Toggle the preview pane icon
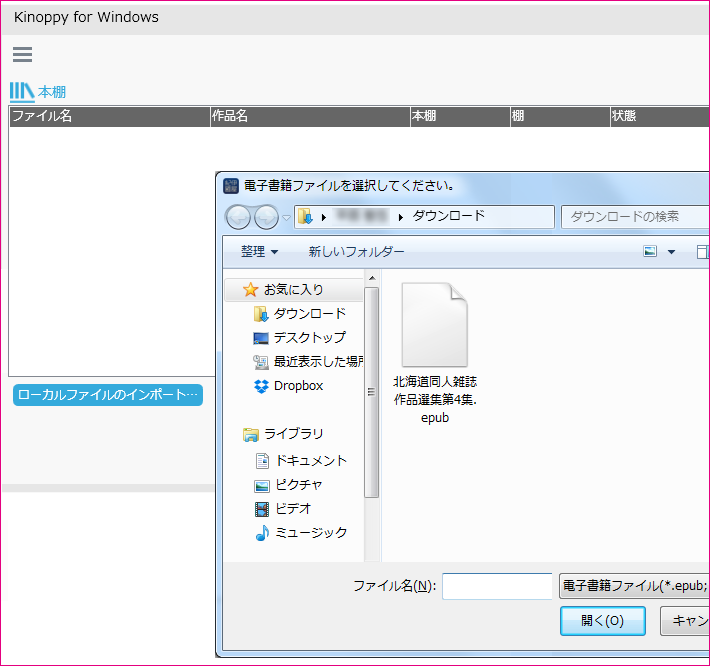 tap(702, 252)
